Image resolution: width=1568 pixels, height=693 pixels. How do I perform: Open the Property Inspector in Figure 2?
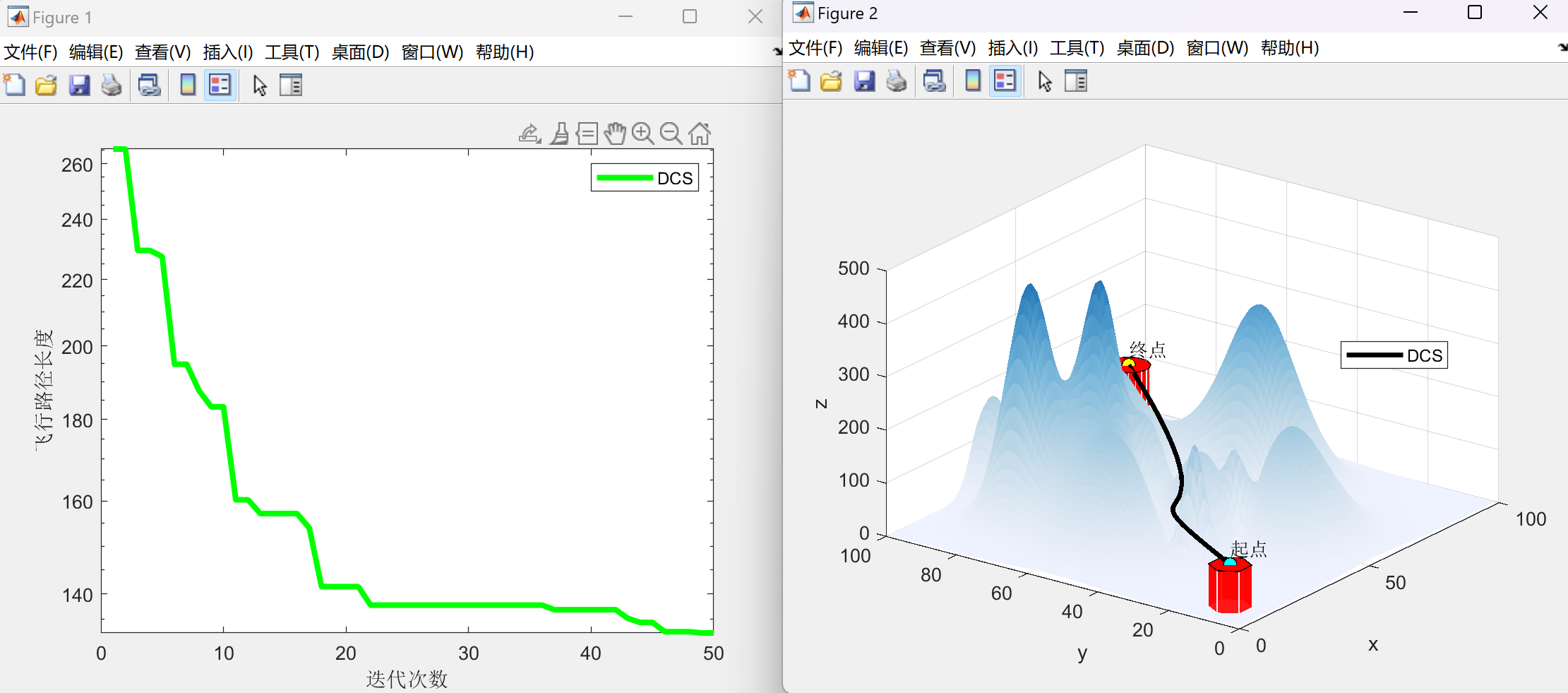1076,81
